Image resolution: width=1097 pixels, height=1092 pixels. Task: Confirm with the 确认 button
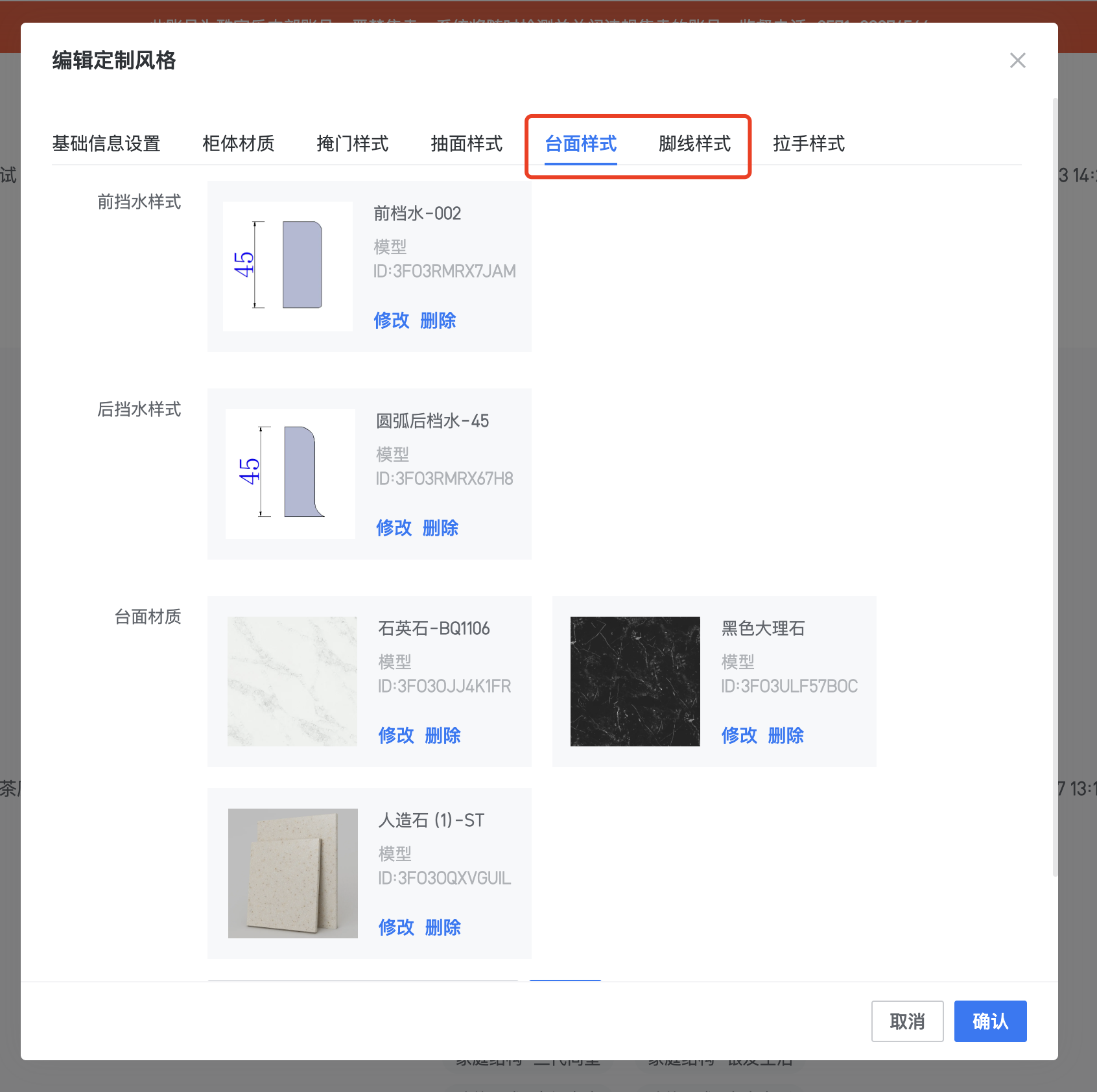pyautogui.click(x=989, y=1021)
